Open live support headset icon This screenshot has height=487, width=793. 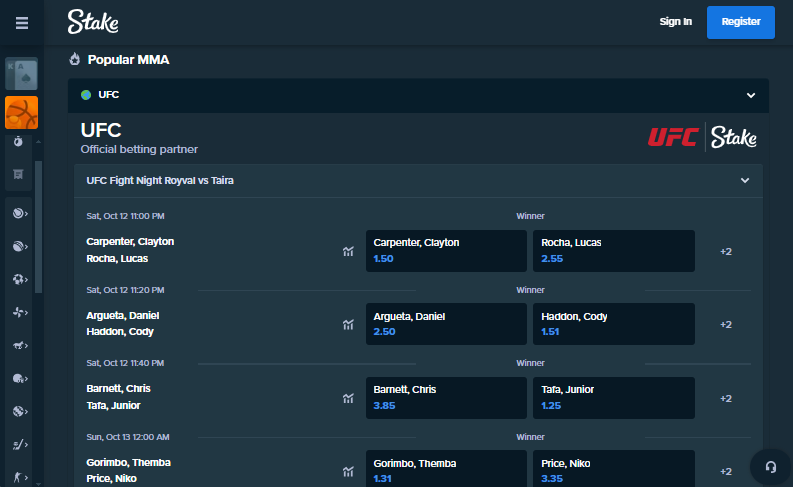point(770,467)
